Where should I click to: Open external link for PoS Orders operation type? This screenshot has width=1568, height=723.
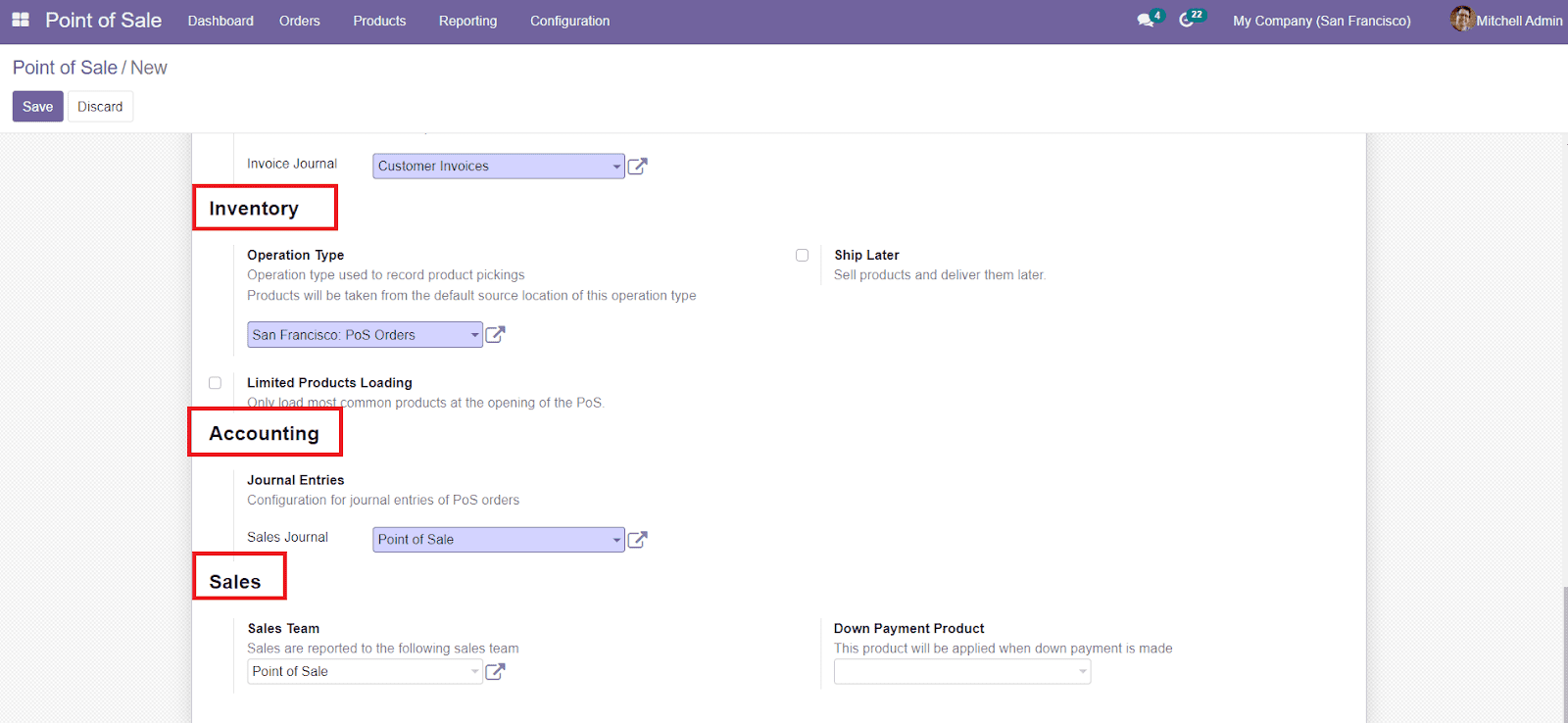pyautogui.click(x=496, y=335)
